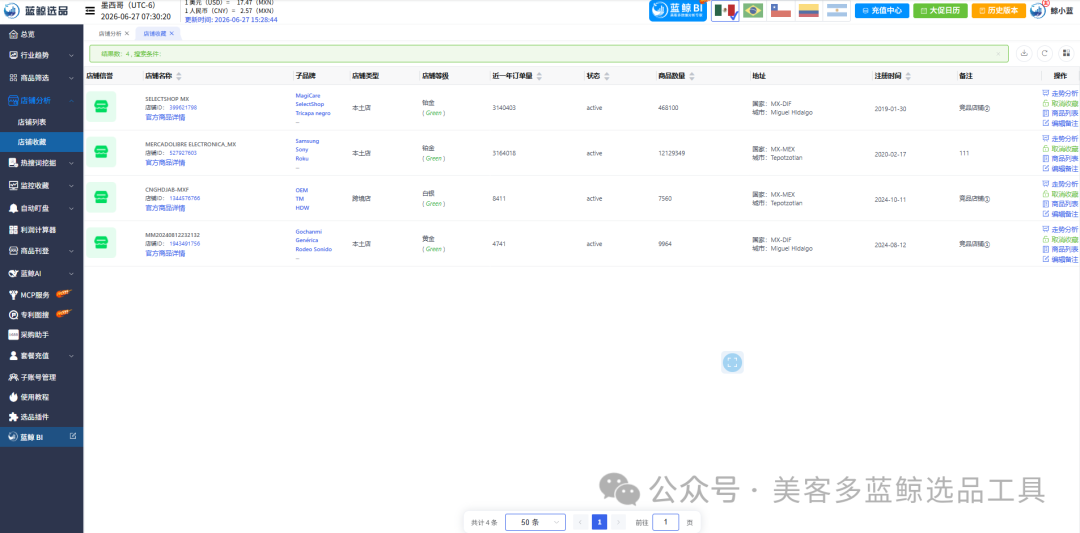Expand 商品筛选 sidebar menu
Image resolution: width=1080 pixels, height=533 pixels.
[41, 78]
